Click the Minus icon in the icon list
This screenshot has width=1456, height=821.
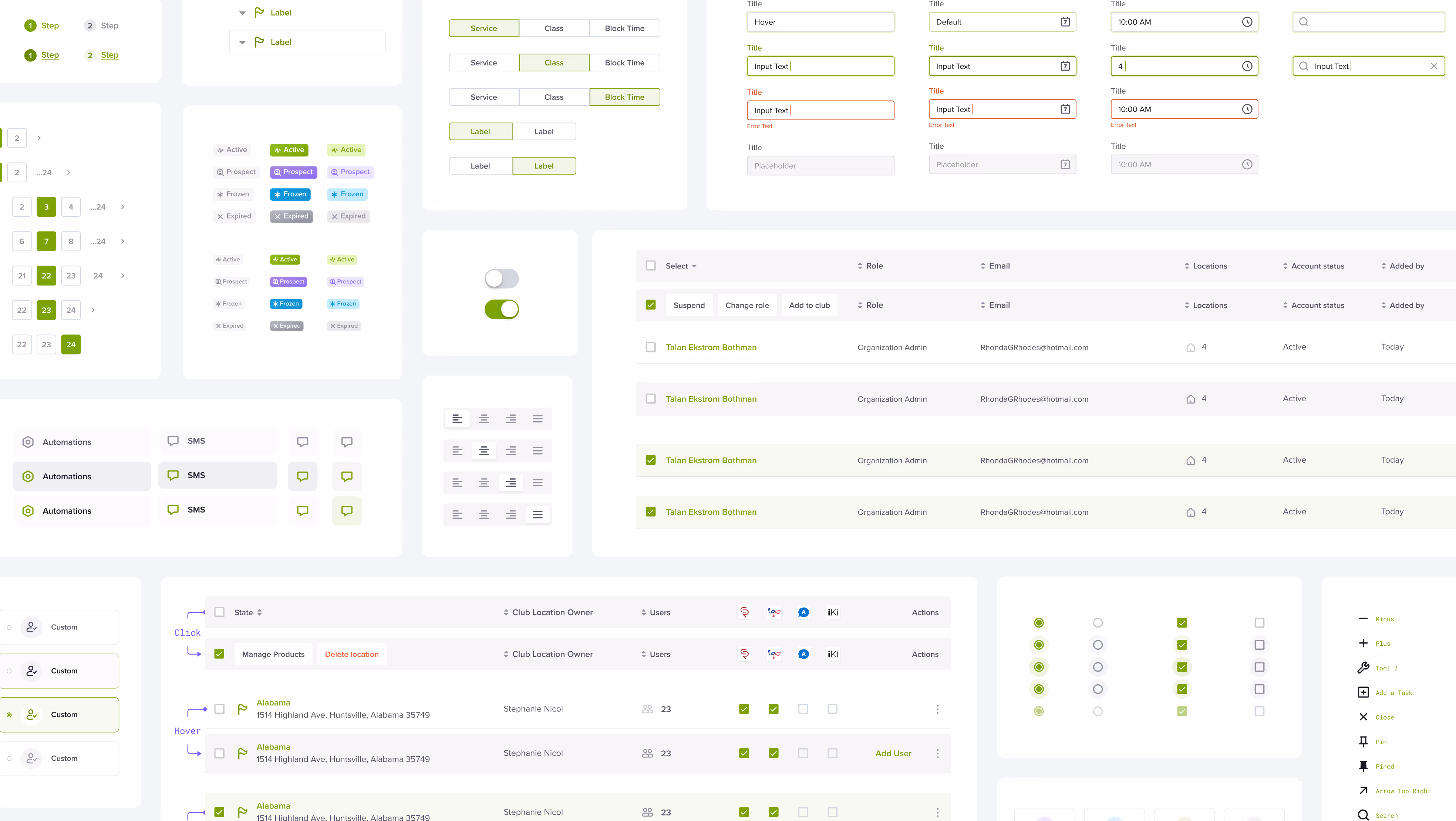coord(1363,619)
